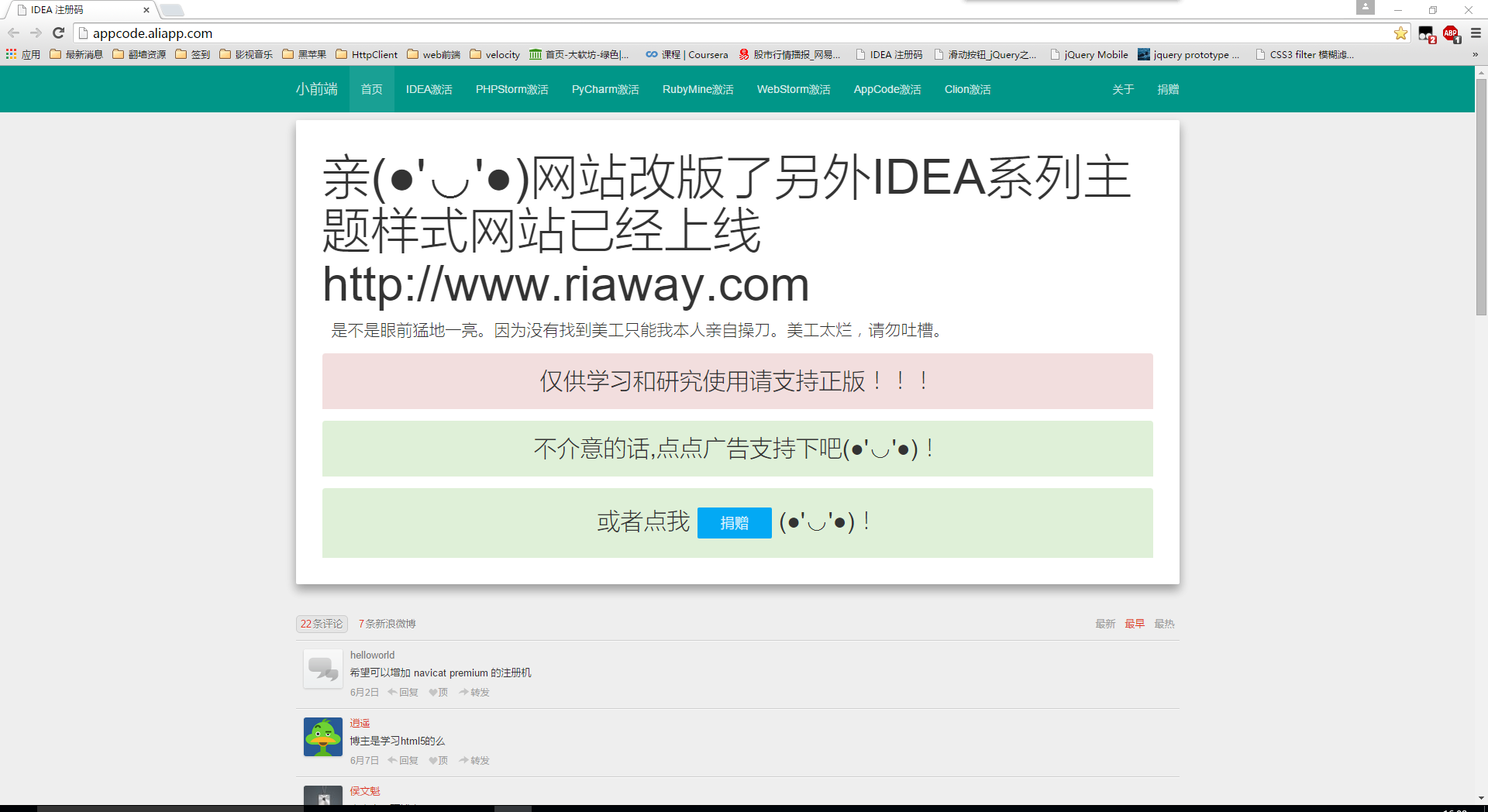Click 逍遥 duck avatar
The height and width of the screenshot is (812, 1488).
(x=323, y=737)
